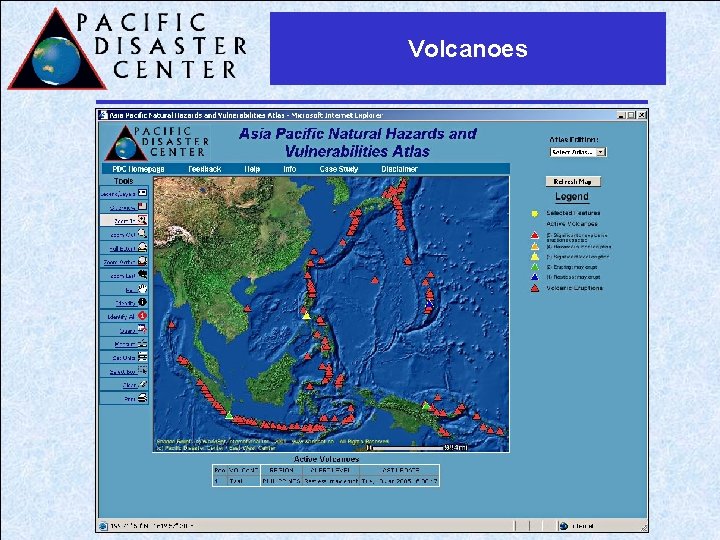Click the Query tool icon

point(143,329)
